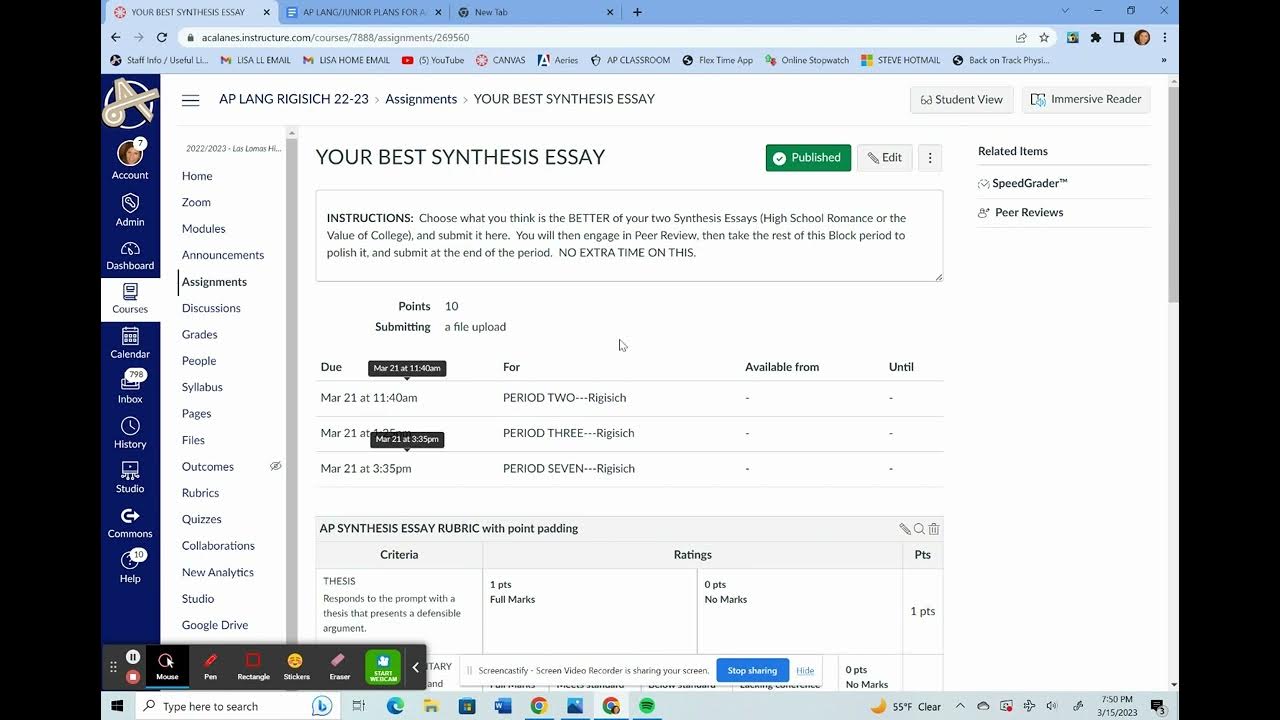Select the Rectangle tool in Screencastify

(x=253, y=666)
